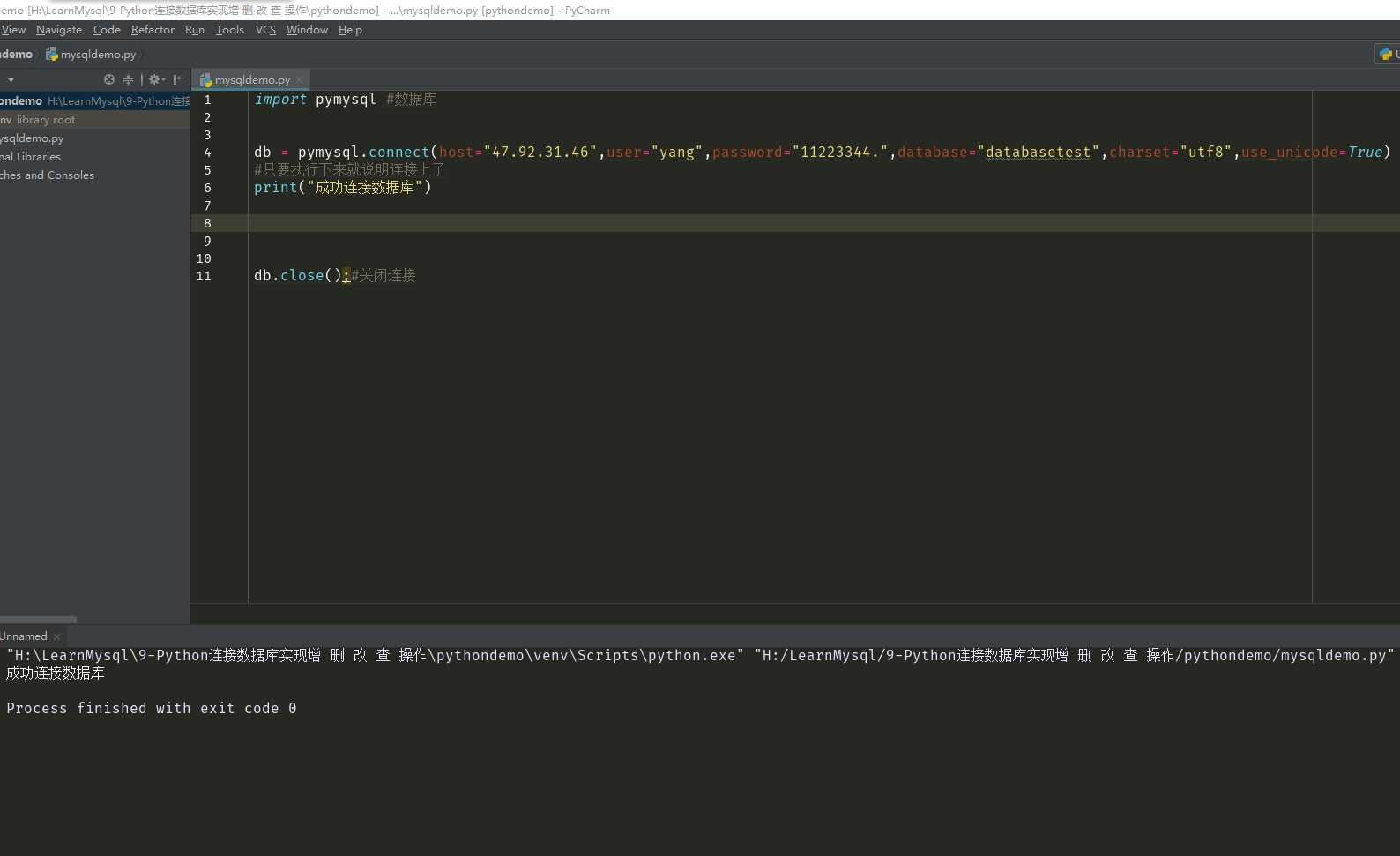Open the Window menu
The height and width of the screenshot is (856, 1400).
[307, 30]
